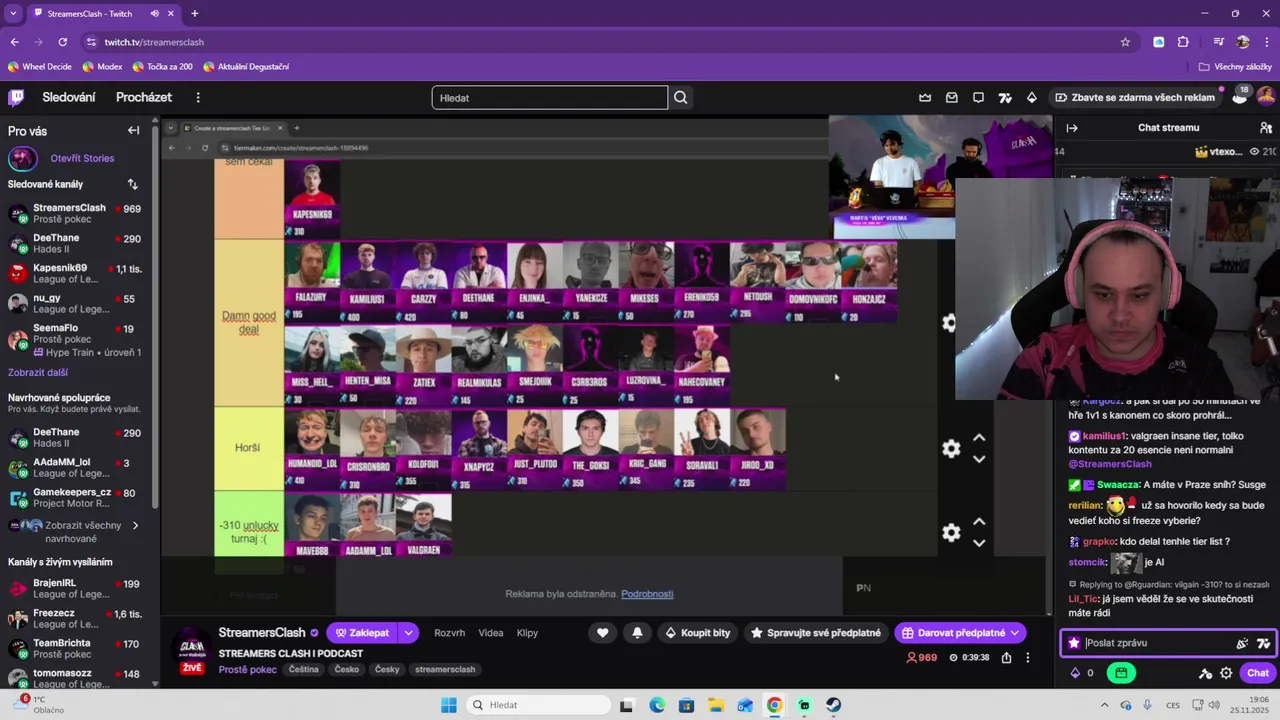
Task: Open user avatar menu
Action: pos(1265,97)
